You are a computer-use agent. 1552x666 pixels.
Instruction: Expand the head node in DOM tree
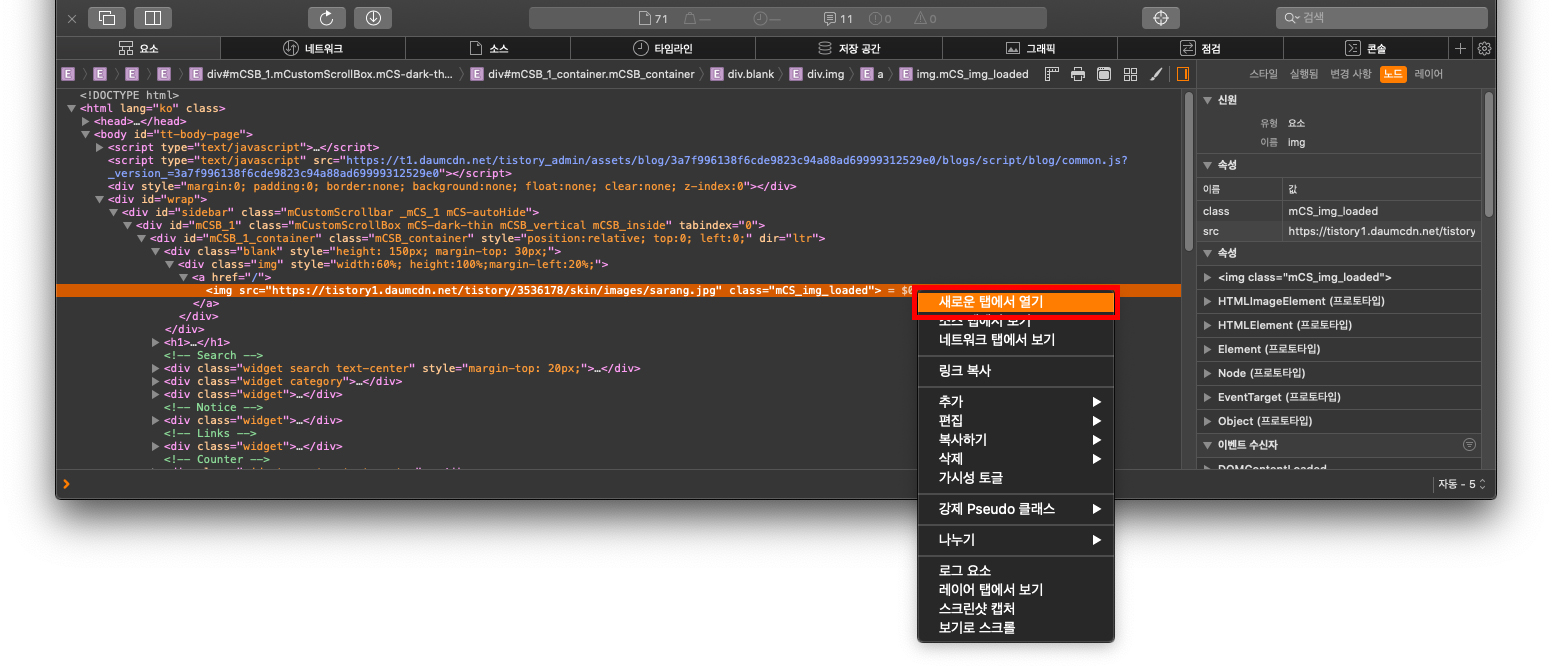click(85, 121)
